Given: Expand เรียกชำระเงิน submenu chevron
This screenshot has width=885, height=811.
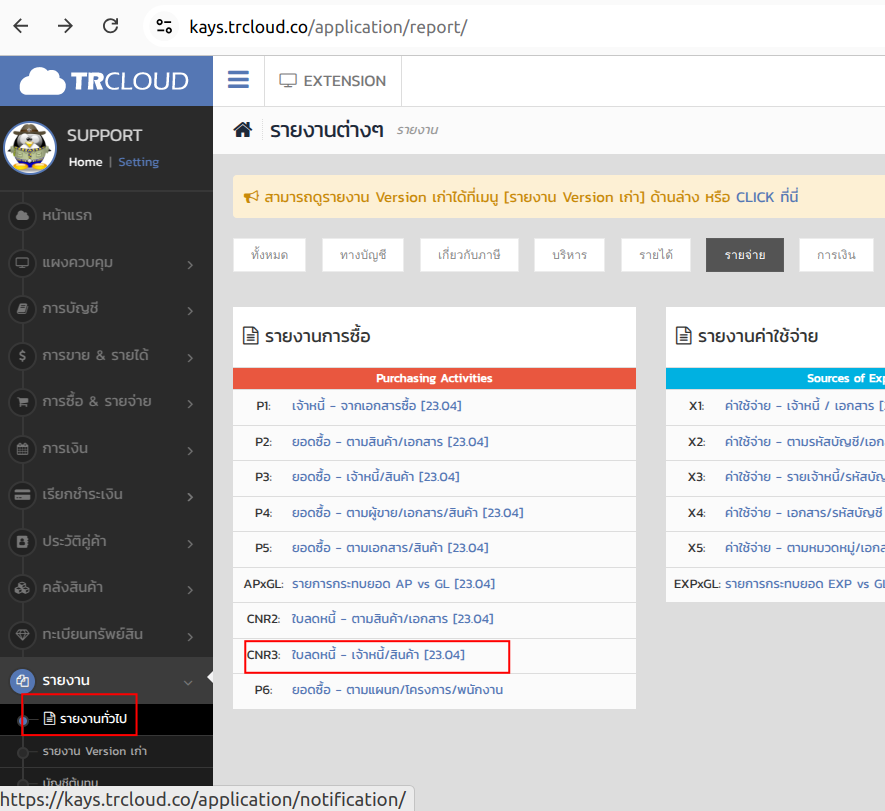Looking at the screenshot, I should [190, 497].
